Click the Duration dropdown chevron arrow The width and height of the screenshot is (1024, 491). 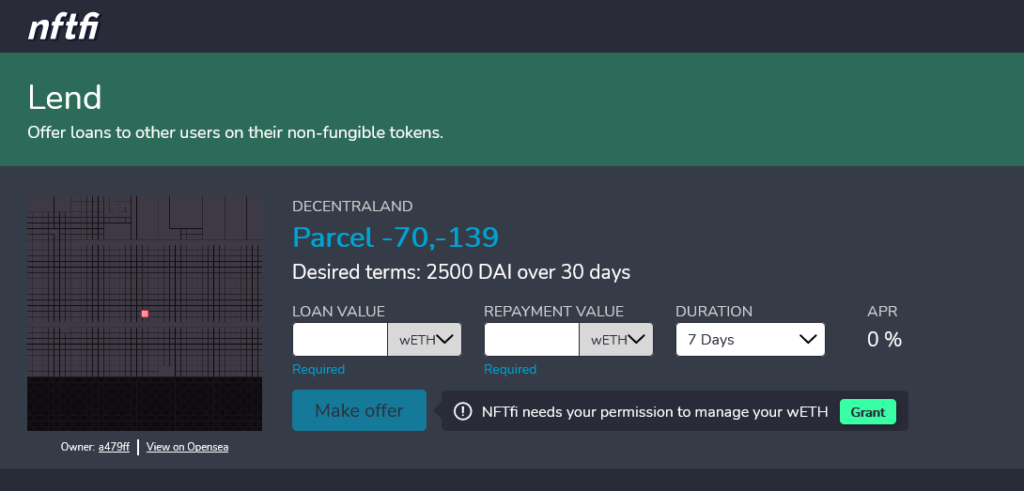click(808, 339)
